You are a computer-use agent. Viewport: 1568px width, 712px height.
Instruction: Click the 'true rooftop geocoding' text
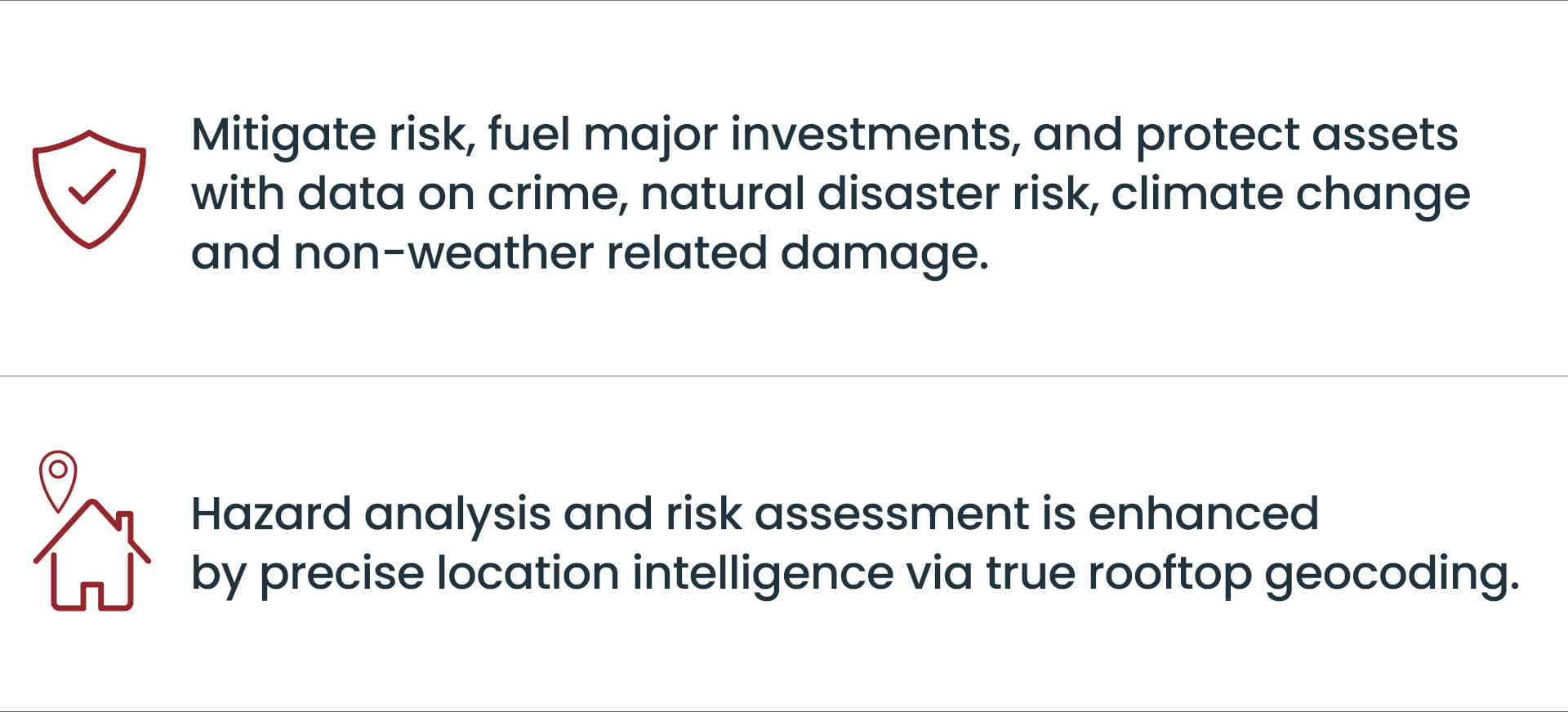[x=1252, y=573]
